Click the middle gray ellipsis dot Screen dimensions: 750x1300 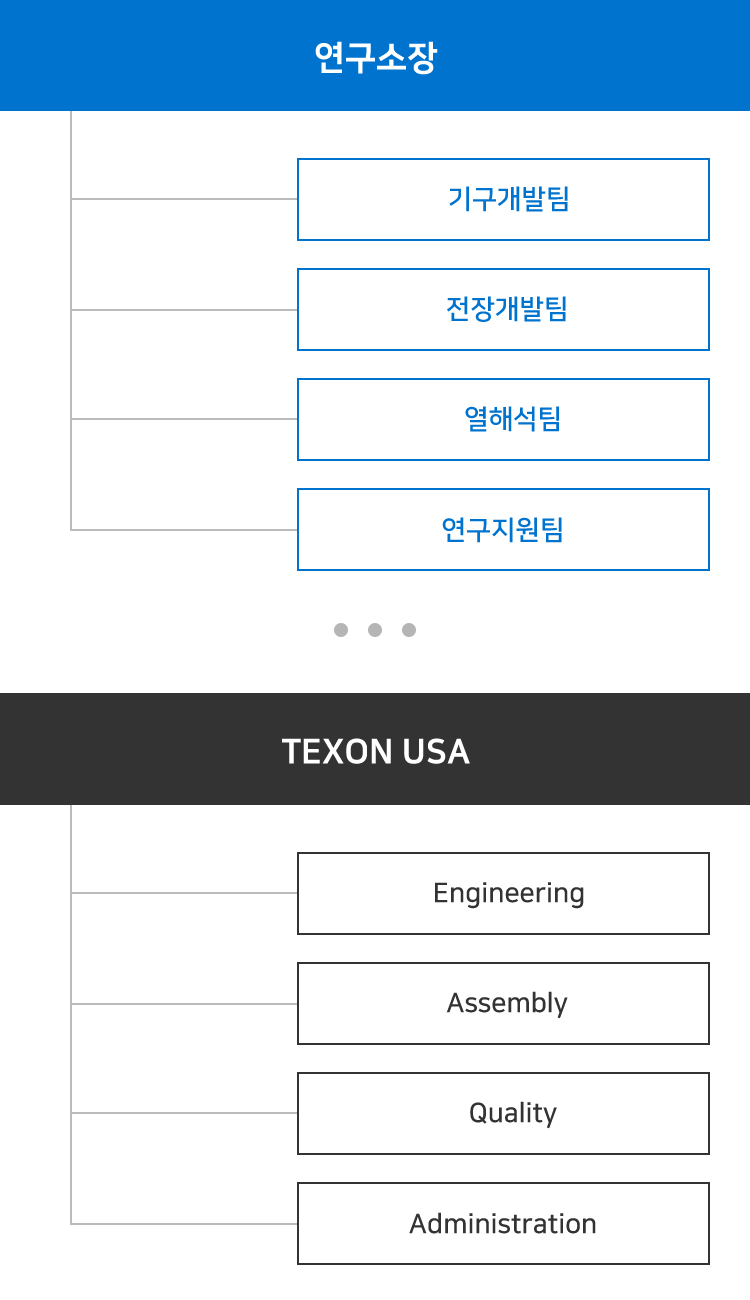pyautogui.click(x=375, y=630)
